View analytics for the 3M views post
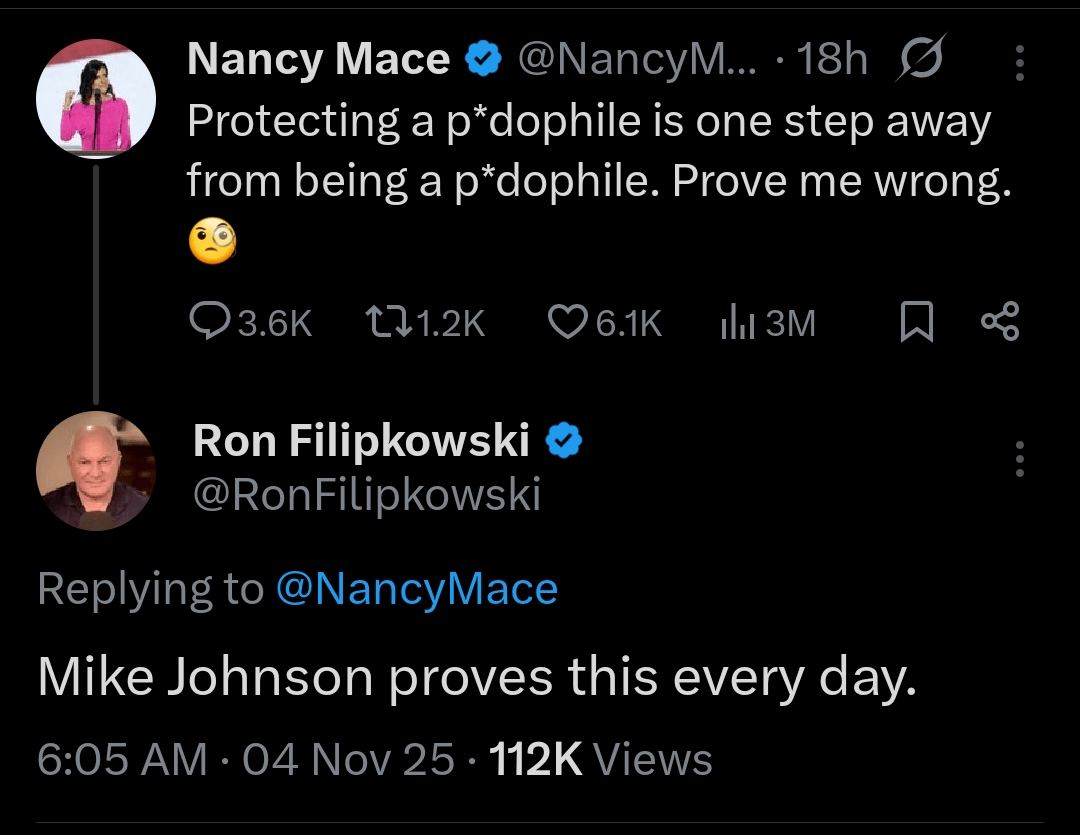This screenshot has height=835, width=1080. 737,323
